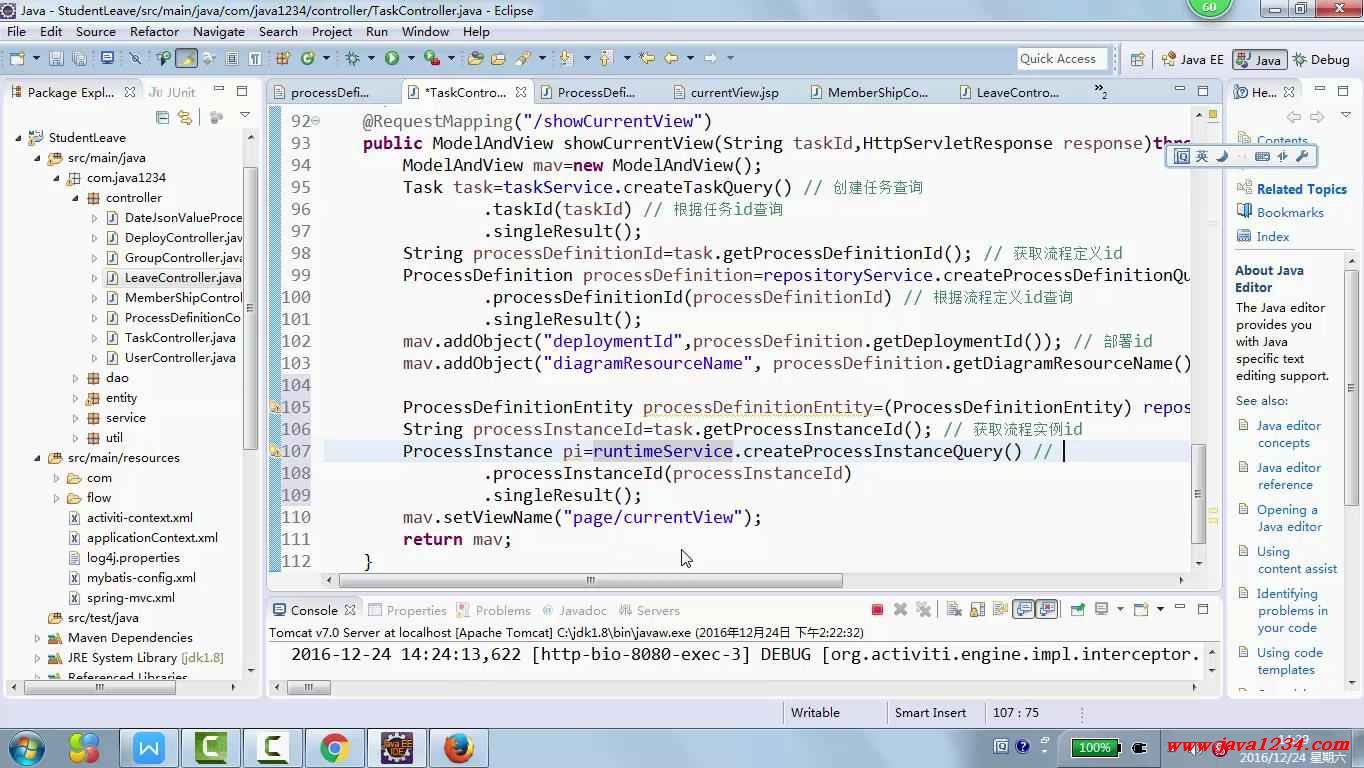Select spring-mvc.xml in the tree
This screenshot has width=1364, height=768.
pos(130,598)
